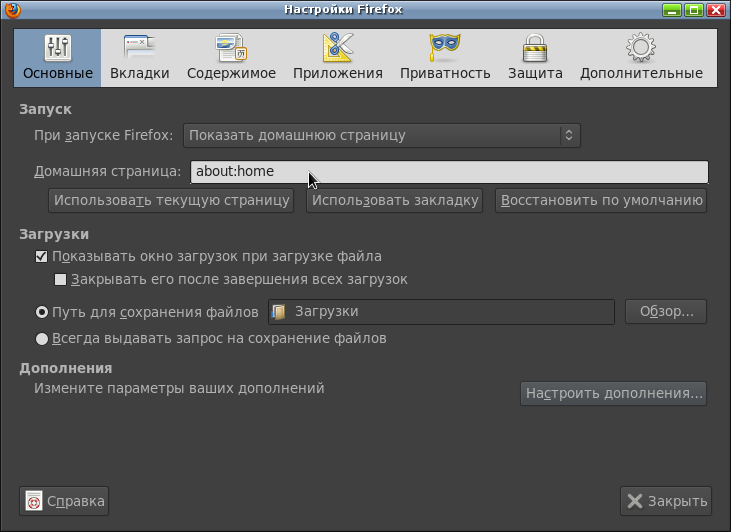Click the startup dropdown arrow
The image size is (731, 532).
(569, 136)
